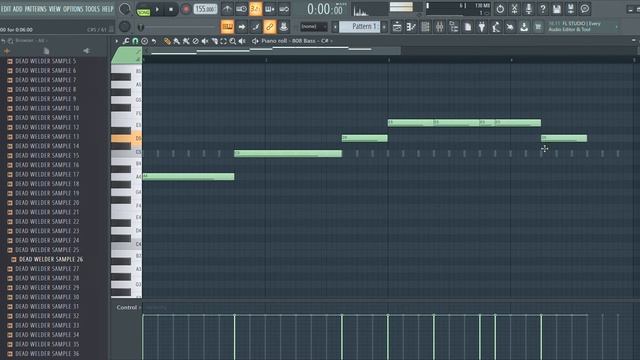640x360 pixels.
Task: Open the (none) snap dropdown
Action: point(313,27)
